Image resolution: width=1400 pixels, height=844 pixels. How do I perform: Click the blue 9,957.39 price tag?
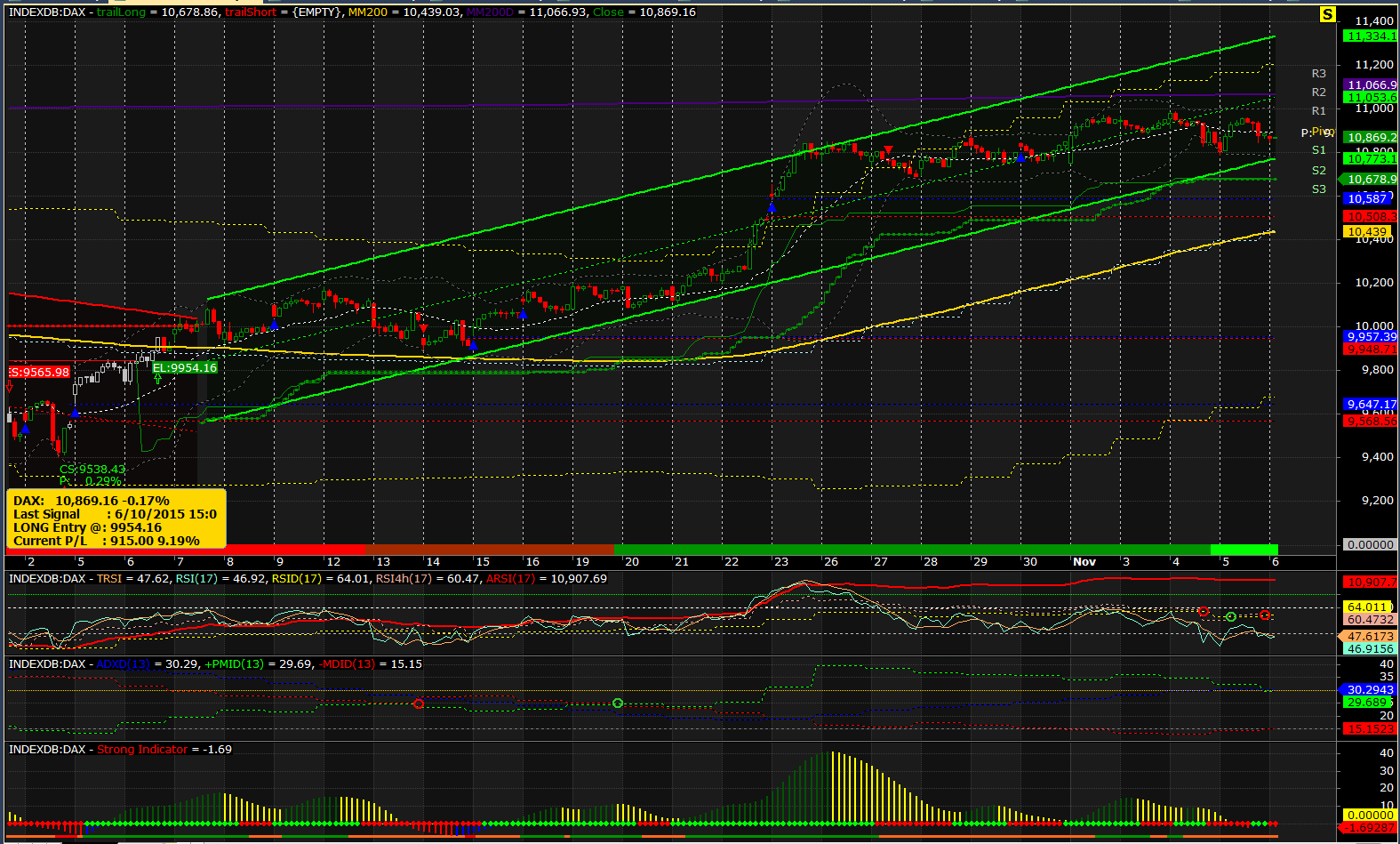(x=1371, y=337)
